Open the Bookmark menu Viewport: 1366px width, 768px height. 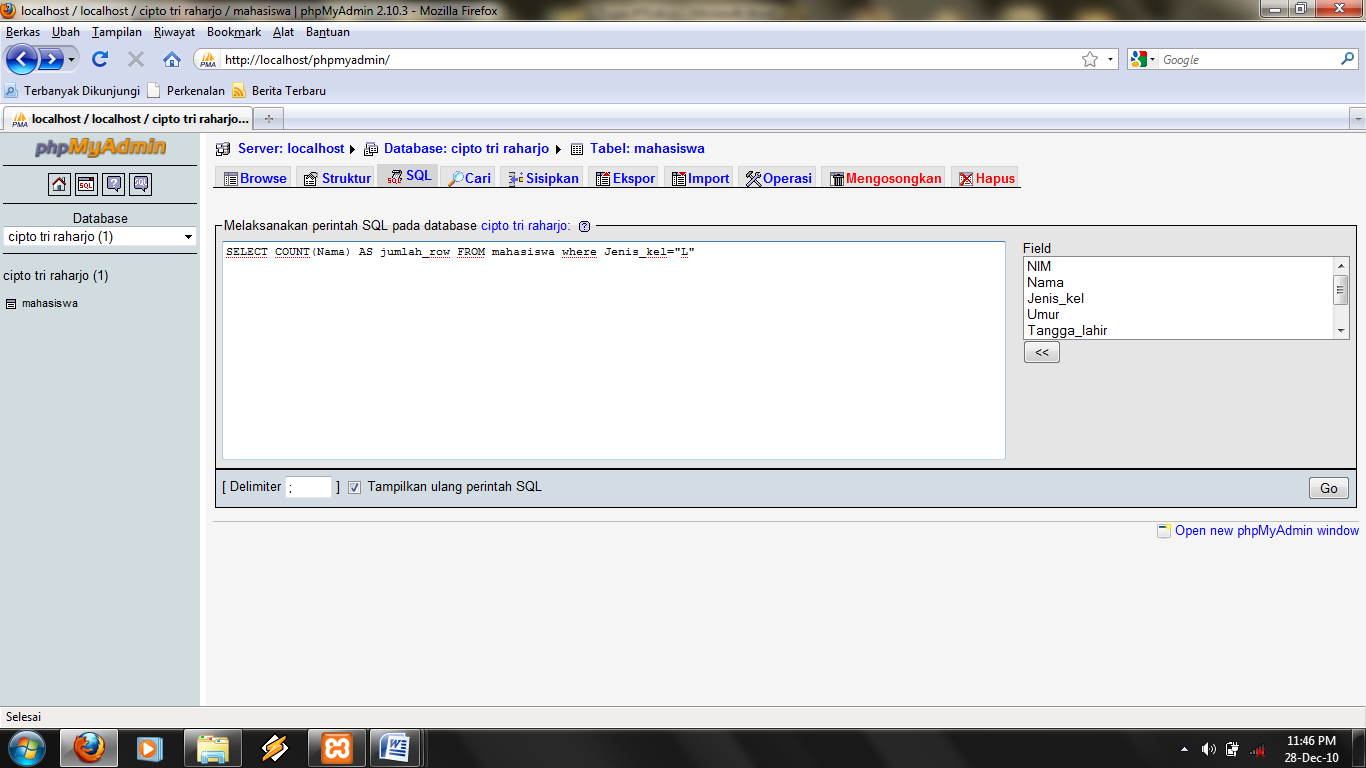pos(234,32)
